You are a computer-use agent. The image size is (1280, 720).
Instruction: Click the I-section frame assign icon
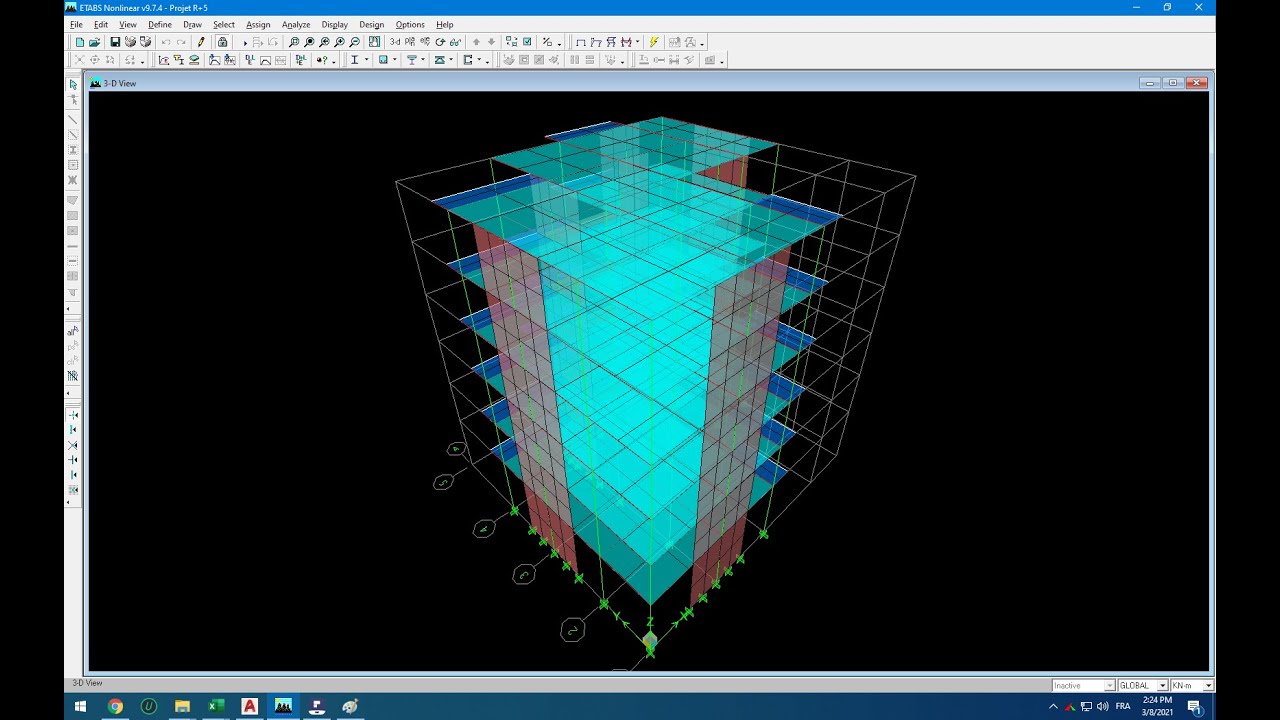pyautogui.click(x=354, y=60)
